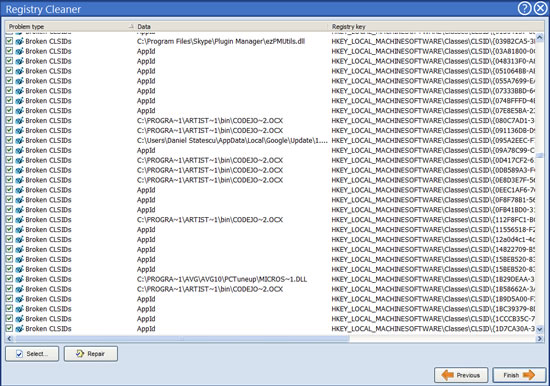Click the orange left arrow on Previous
The width and height of the screenshot is (550, 386).
(x=448, y=375)
